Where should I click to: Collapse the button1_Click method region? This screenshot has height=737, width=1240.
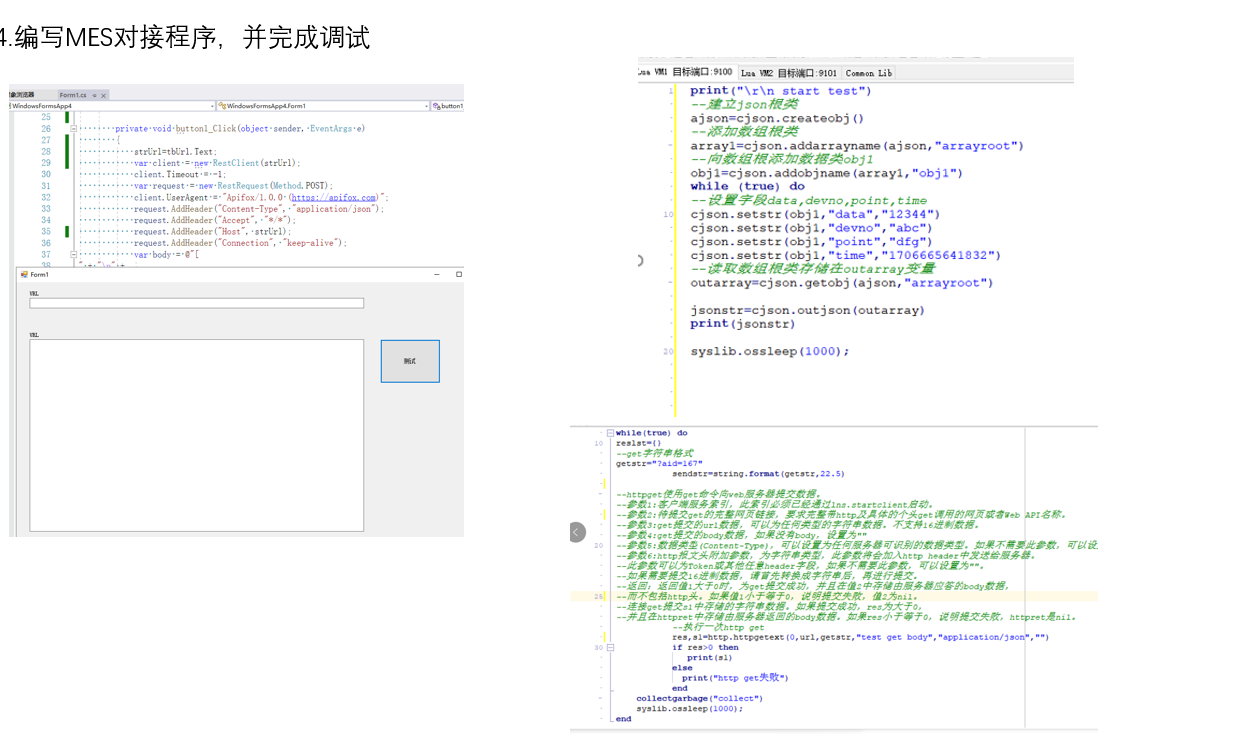(x=74, y=129)
